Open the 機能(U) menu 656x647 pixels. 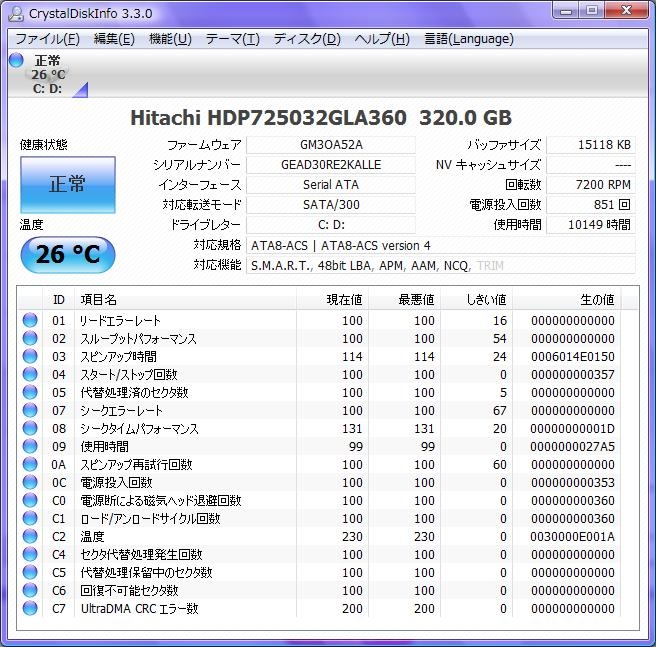(170, 39)
